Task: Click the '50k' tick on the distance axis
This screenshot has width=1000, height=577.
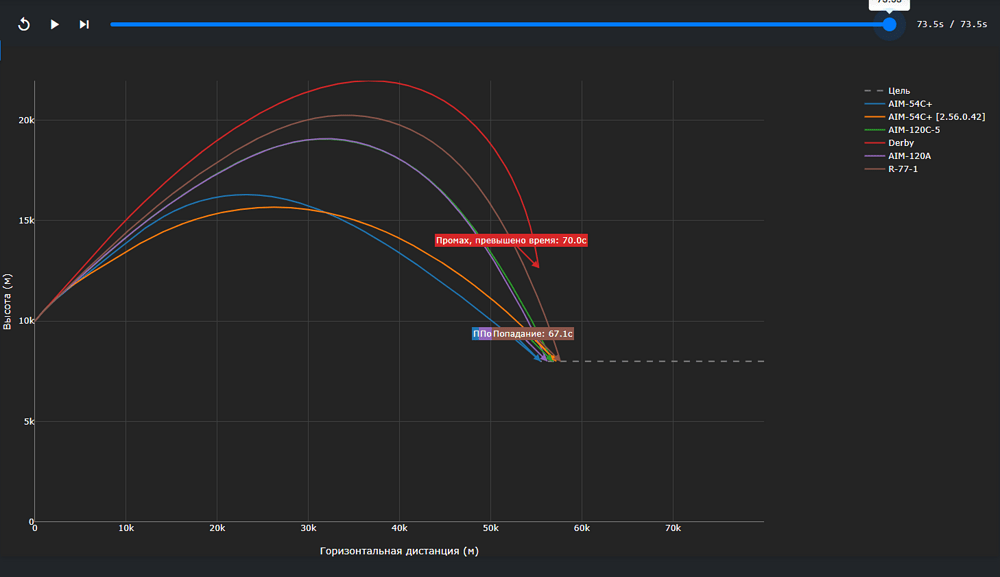Action: [490, 529]
